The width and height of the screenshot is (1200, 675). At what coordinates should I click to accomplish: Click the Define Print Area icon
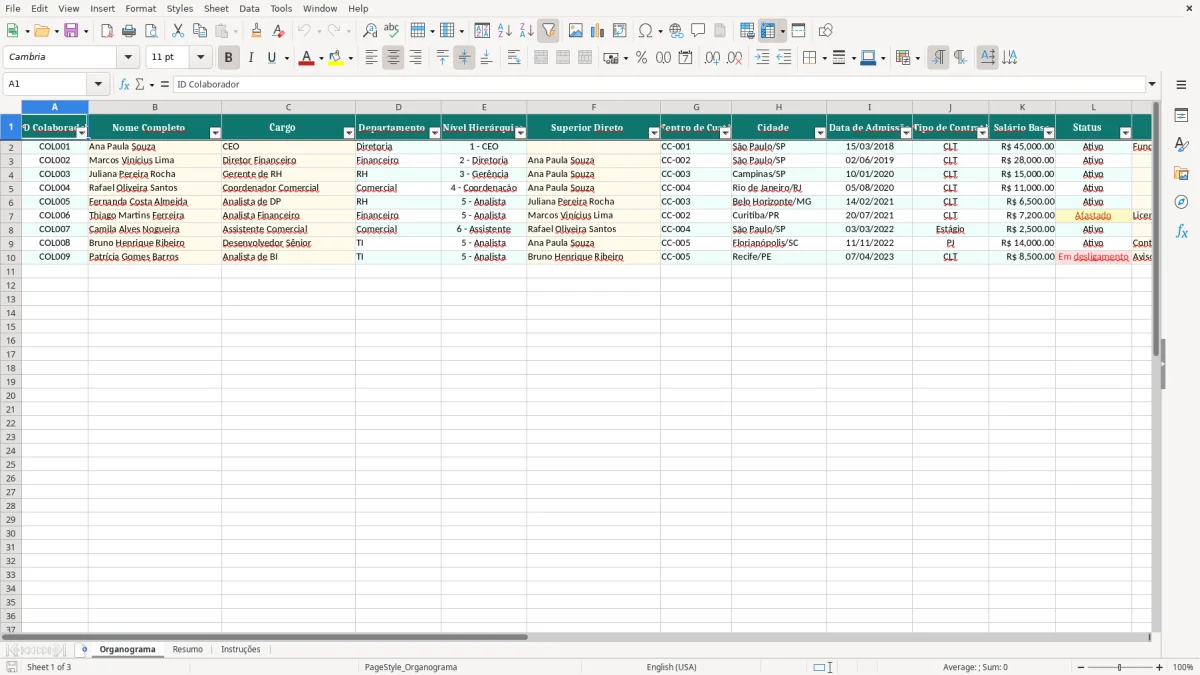(x=747, y=31)
